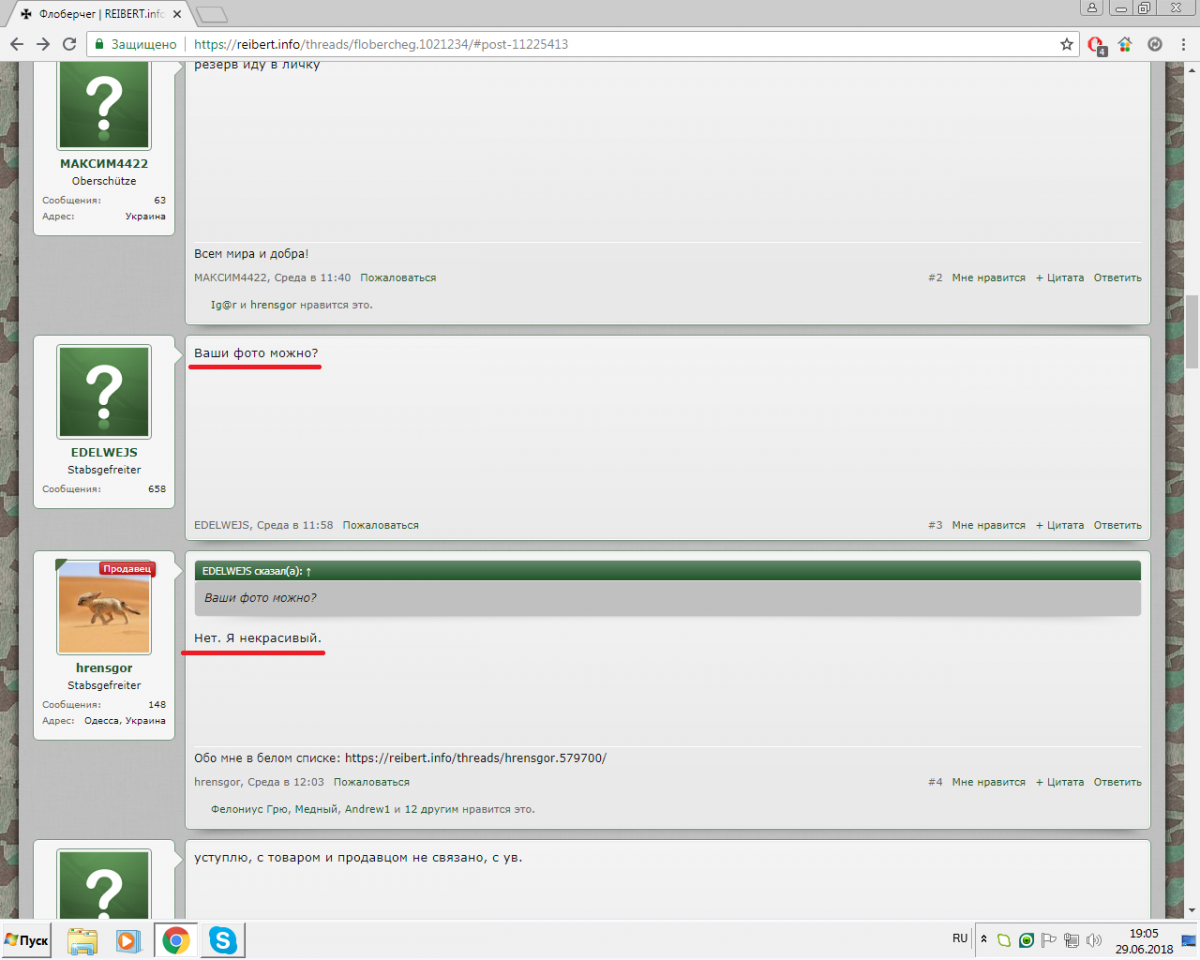Open the Windows Пуск start button

pyautogui.click(x=27, y=940)
